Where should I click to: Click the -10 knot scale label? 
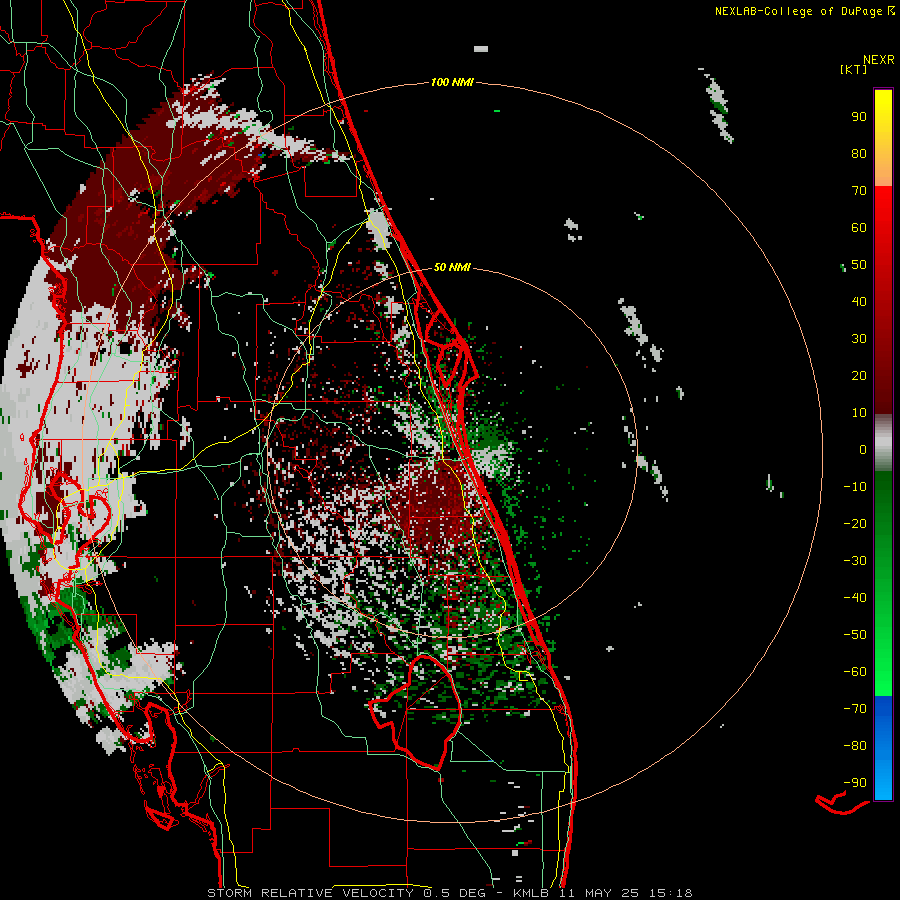(x=855, y=487)
